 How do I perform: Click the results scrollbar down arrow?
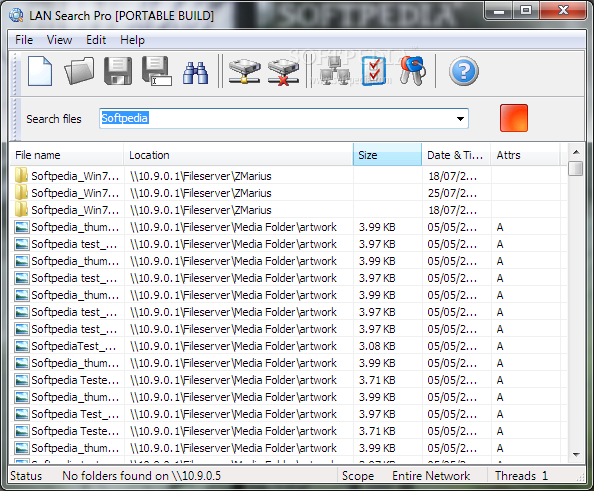pyautogui.click(x=576, y=454)
